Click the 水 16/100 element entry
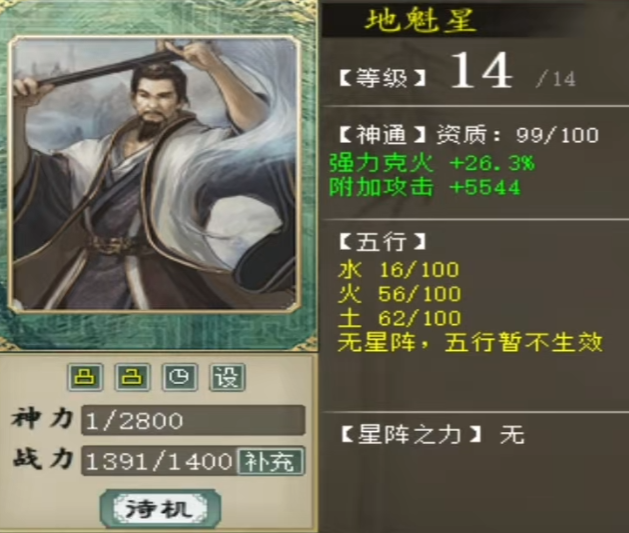This screenshot has height=533, width=629. click(x=399, y=270)
